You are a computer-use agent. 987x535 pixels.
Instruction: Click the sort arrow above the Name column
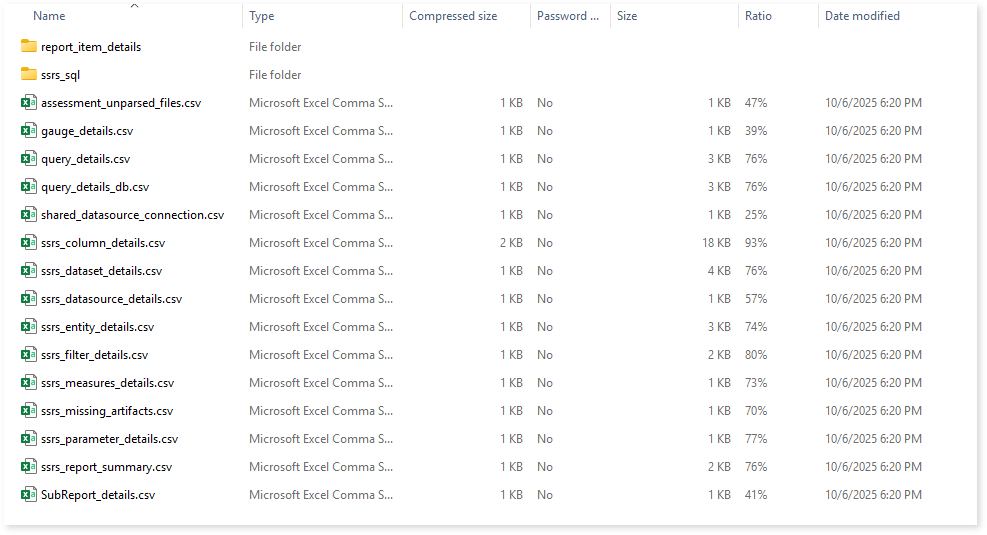(135, 5)
